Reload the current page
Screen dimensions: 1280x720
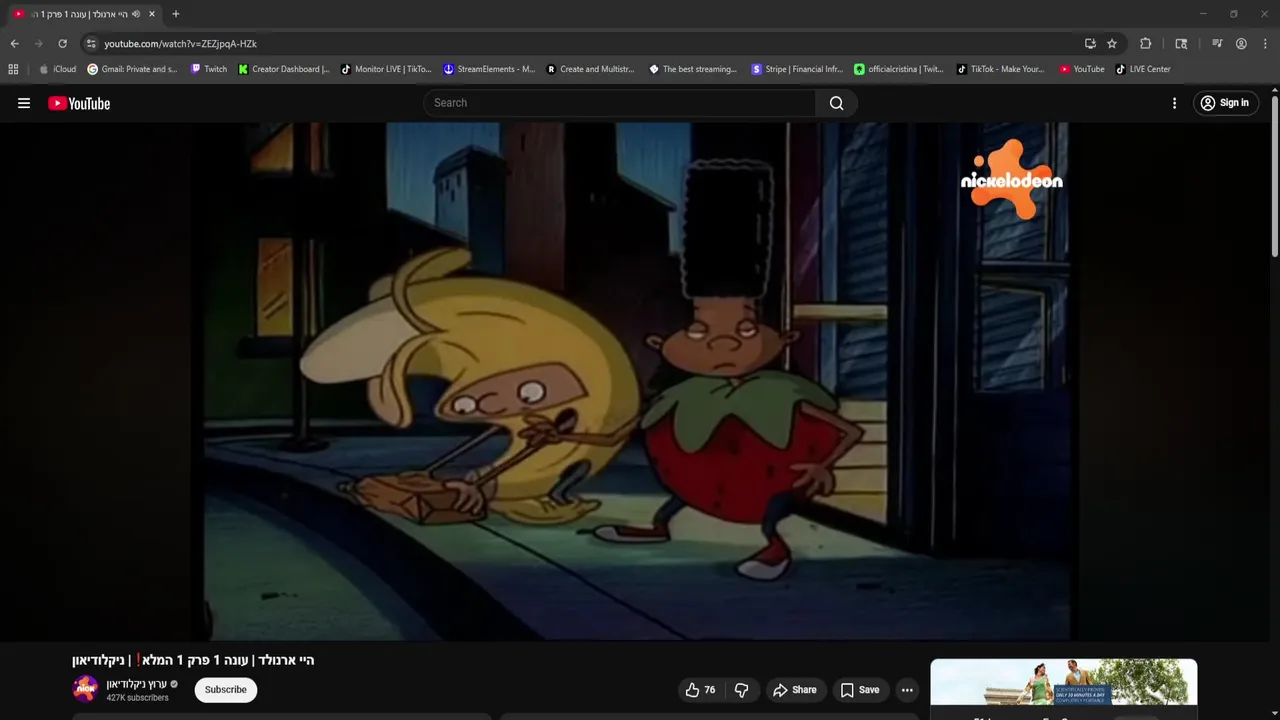(62, 44)
